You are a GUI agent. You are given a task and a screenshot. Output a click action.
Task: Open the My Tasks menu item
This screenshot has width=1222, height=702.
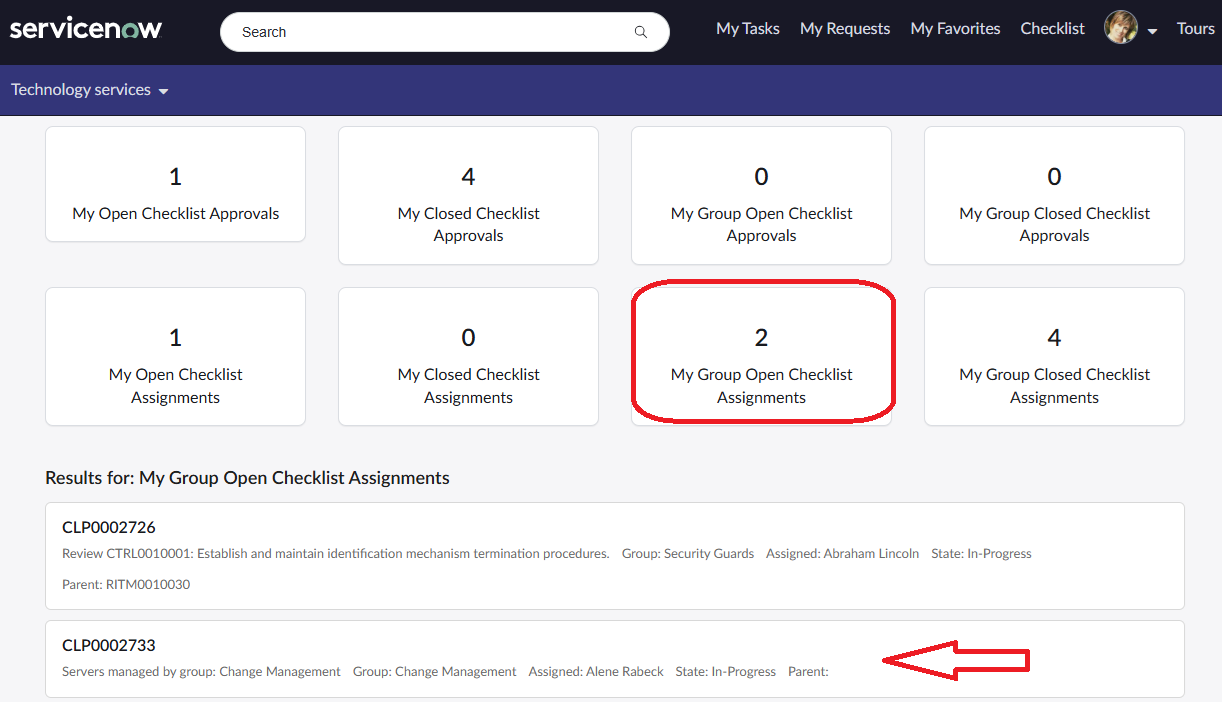pyautogui.click(x=747, y=28)
